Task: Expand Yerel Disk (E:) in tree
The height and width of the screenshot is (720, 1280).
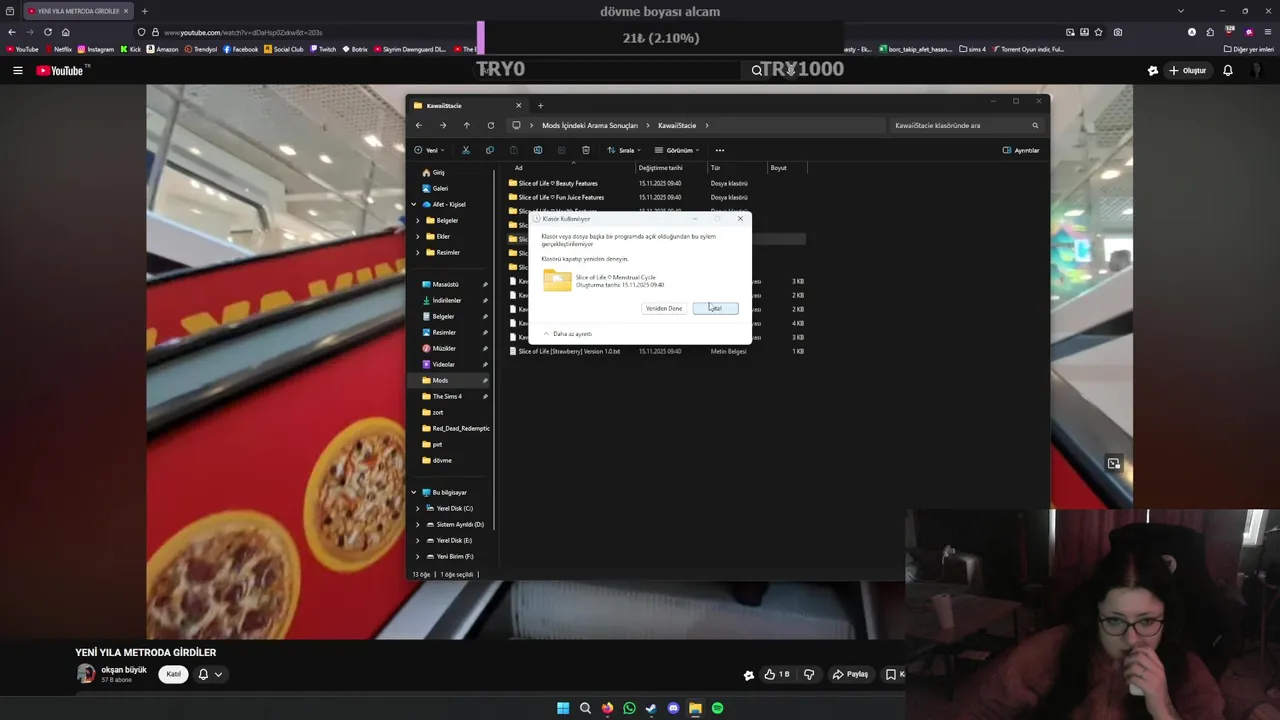Action: [418, 540]
